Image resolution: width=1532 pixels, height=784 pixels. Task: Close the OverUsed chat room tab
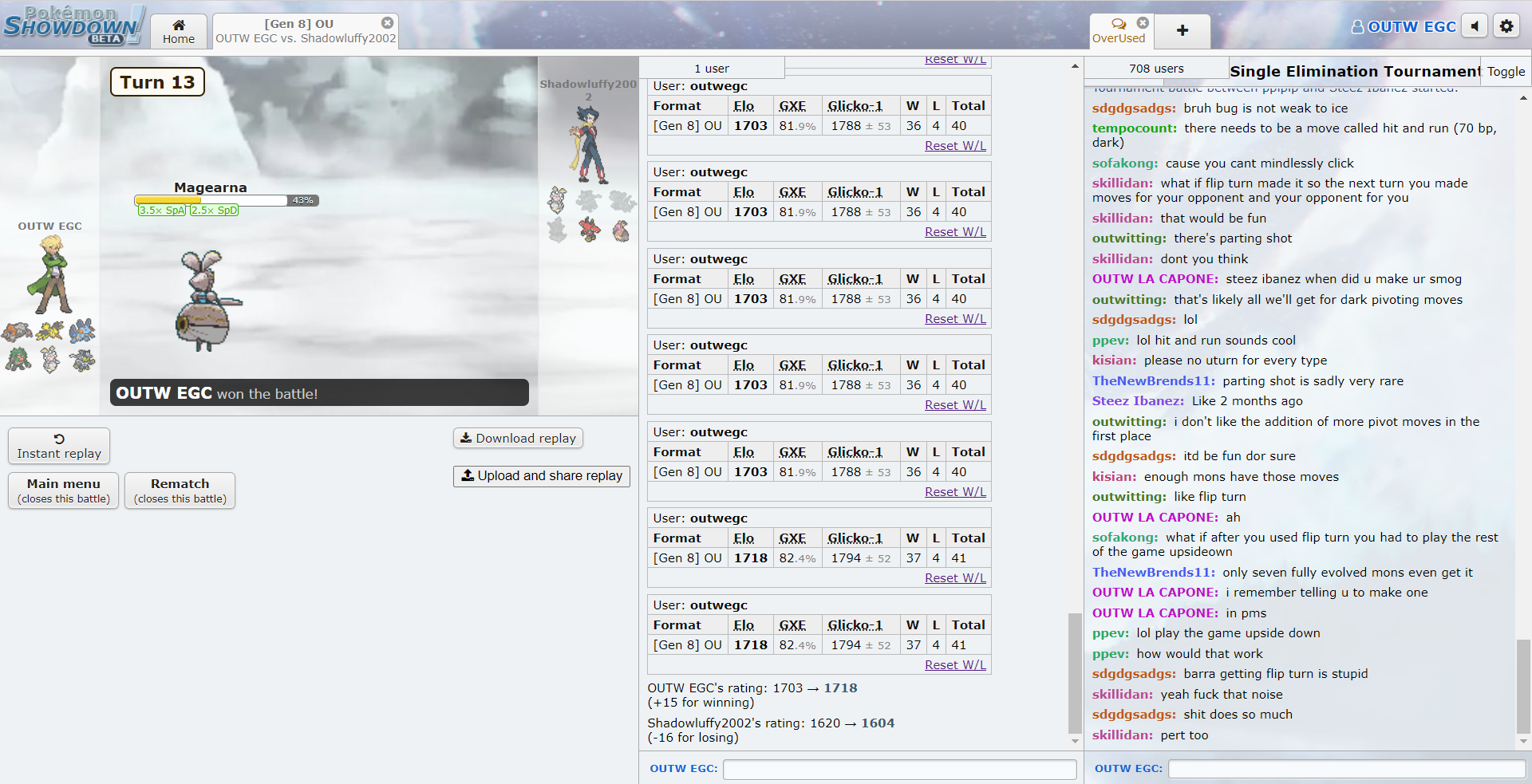(x=1143, y=22)
